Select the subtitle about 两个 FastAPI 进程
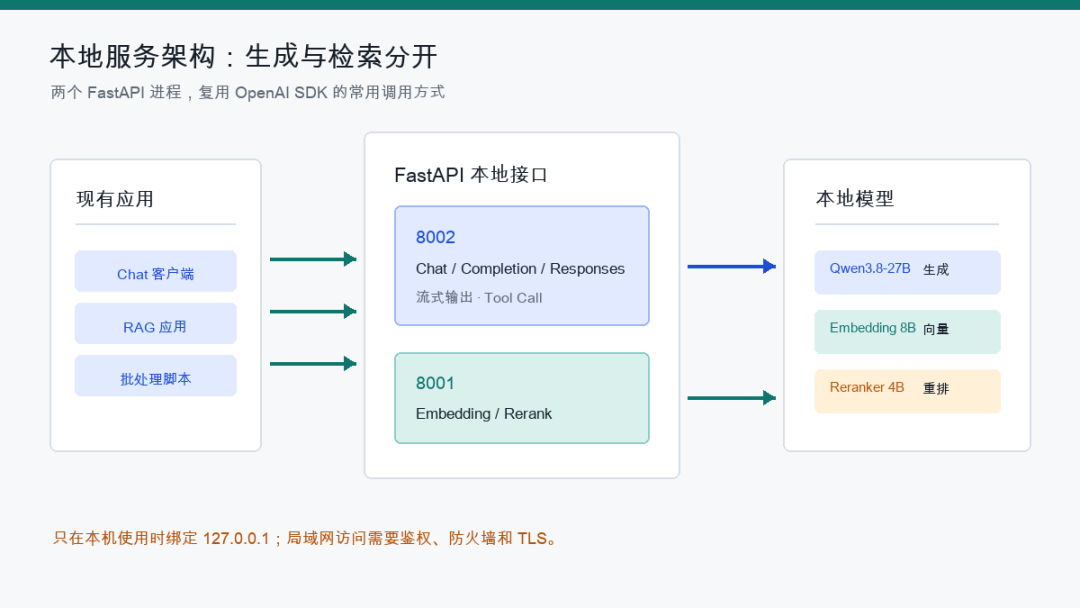Image resolution: width=1080 pixels, height=608 pixels. (x=247, y=92)
